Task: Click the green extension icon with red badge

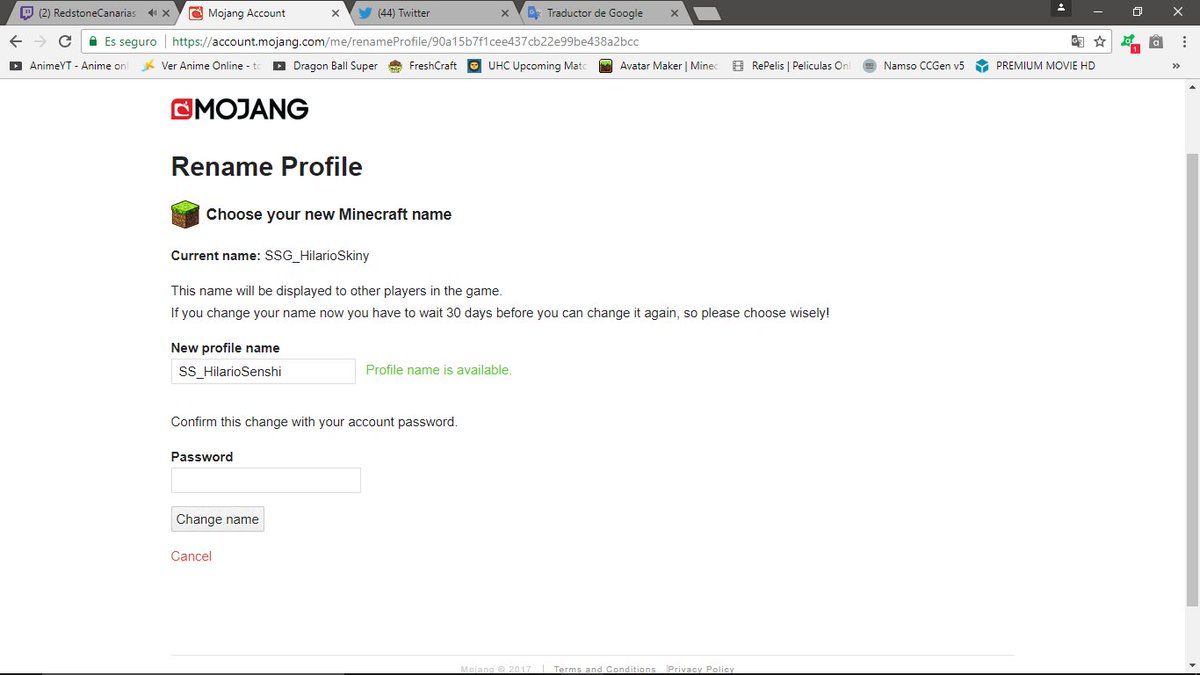Action: pos(1129,42)
